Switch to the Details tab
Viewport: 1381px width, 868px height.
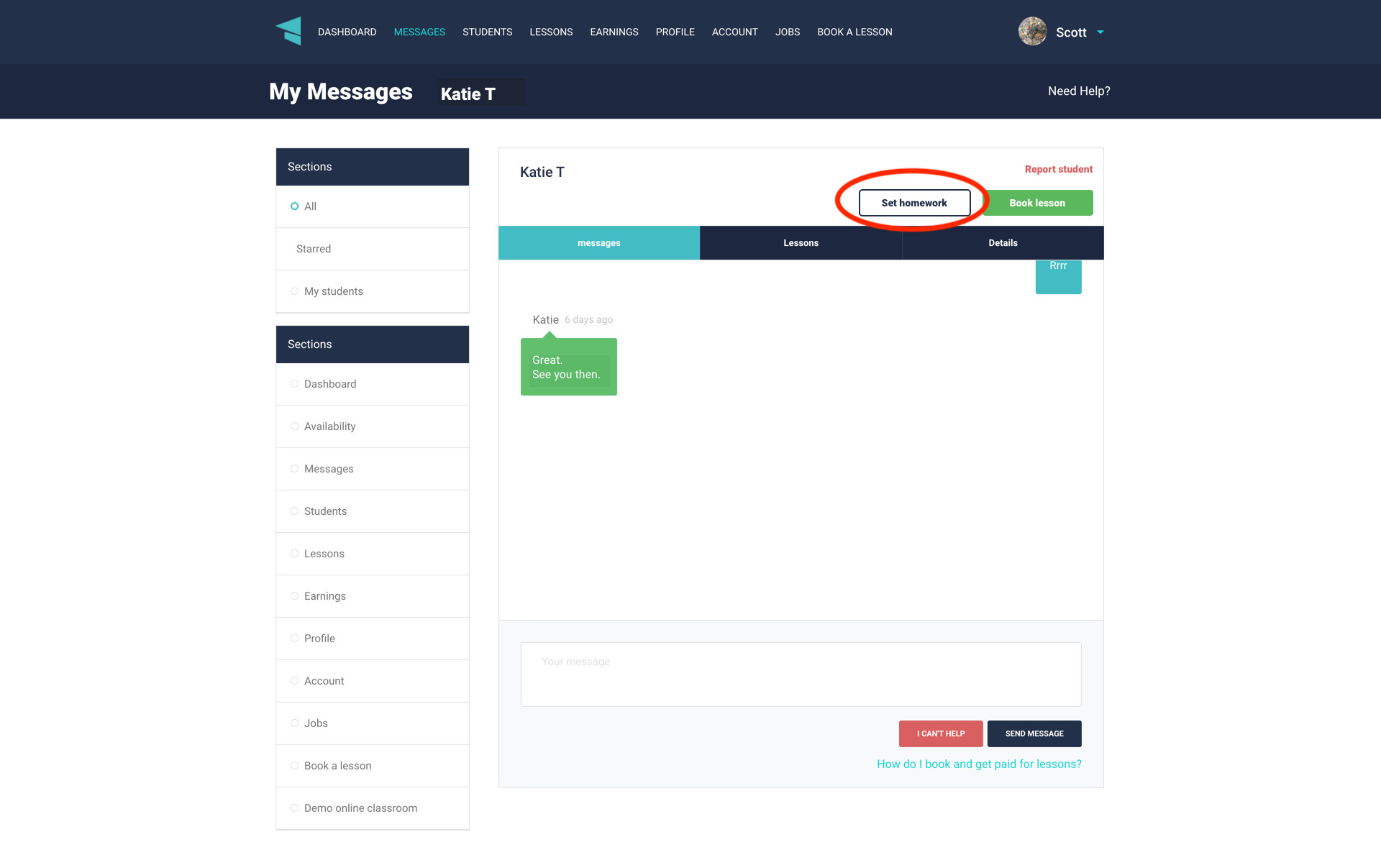[1003, 243]
